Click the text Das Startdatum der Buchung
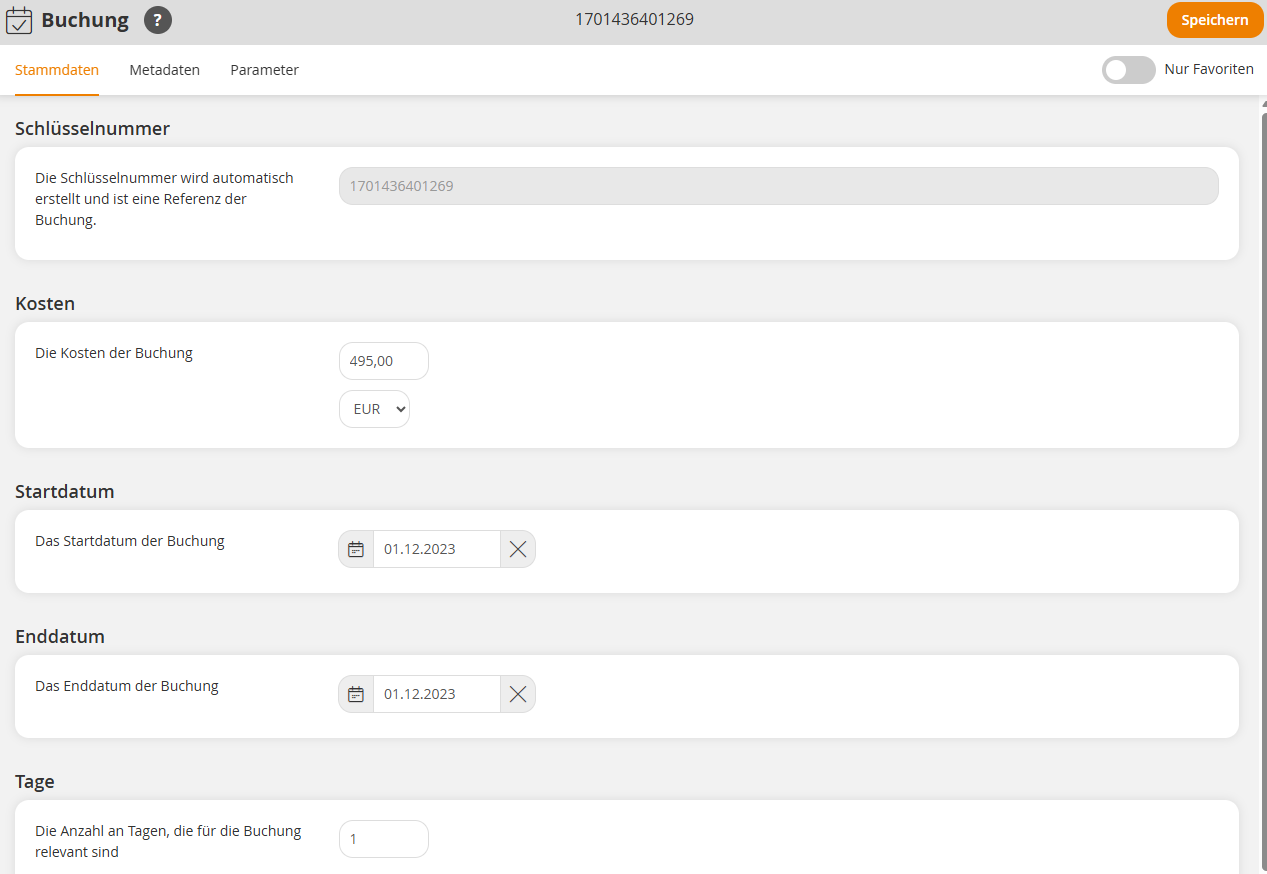Screen dimensions: 1267x874 pyautogui.click(x=130, y=541)
